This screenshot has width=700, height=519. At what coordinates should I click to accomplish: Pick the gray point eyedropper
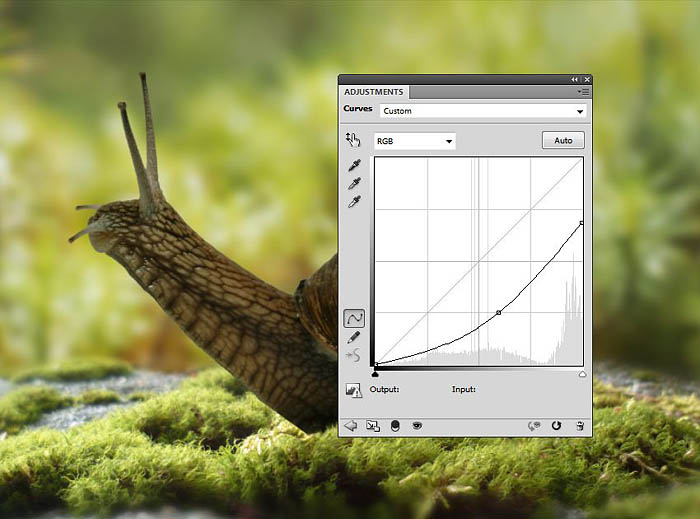[354, 183]
